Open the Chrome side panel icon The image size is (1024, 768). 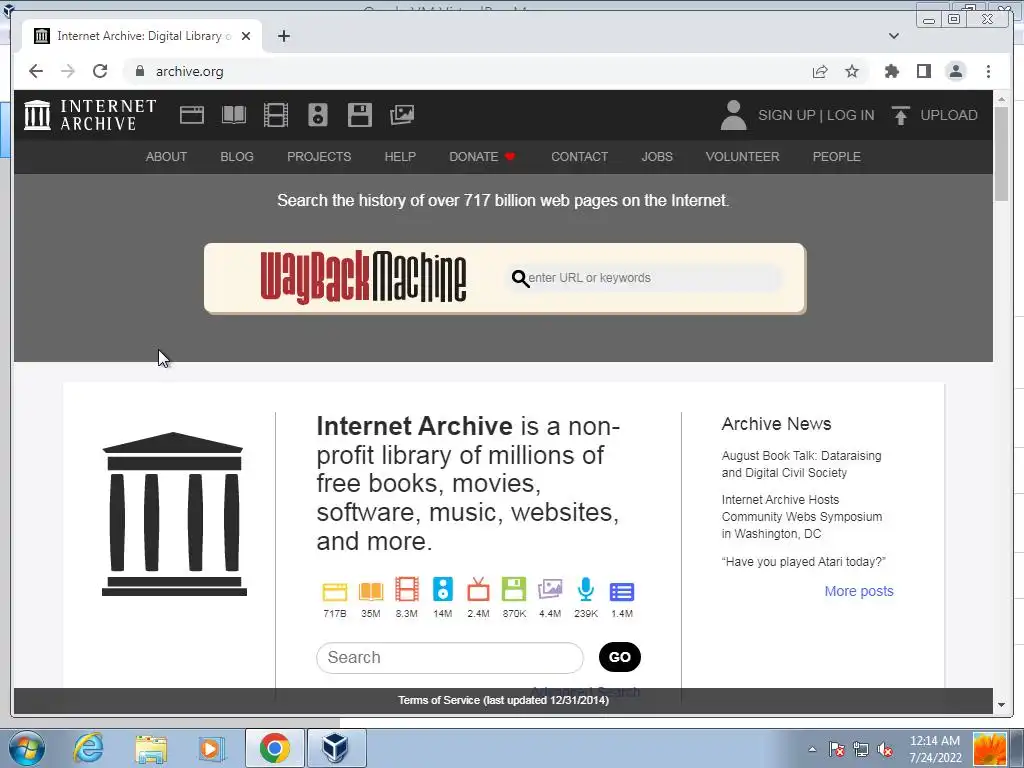click(923, 71)
